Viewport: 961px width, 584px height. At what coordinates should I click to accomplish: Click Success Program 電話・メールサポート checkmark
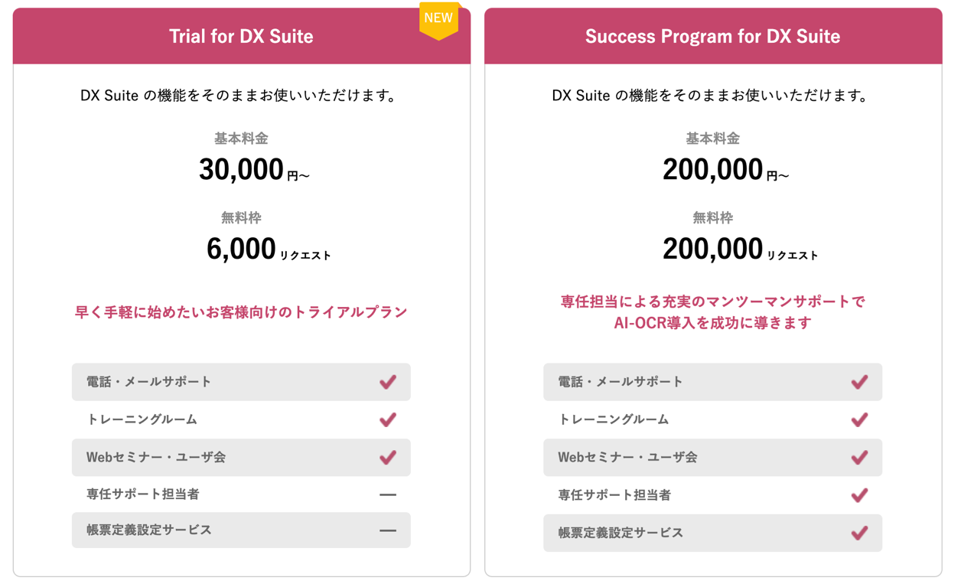pos(859,382)
